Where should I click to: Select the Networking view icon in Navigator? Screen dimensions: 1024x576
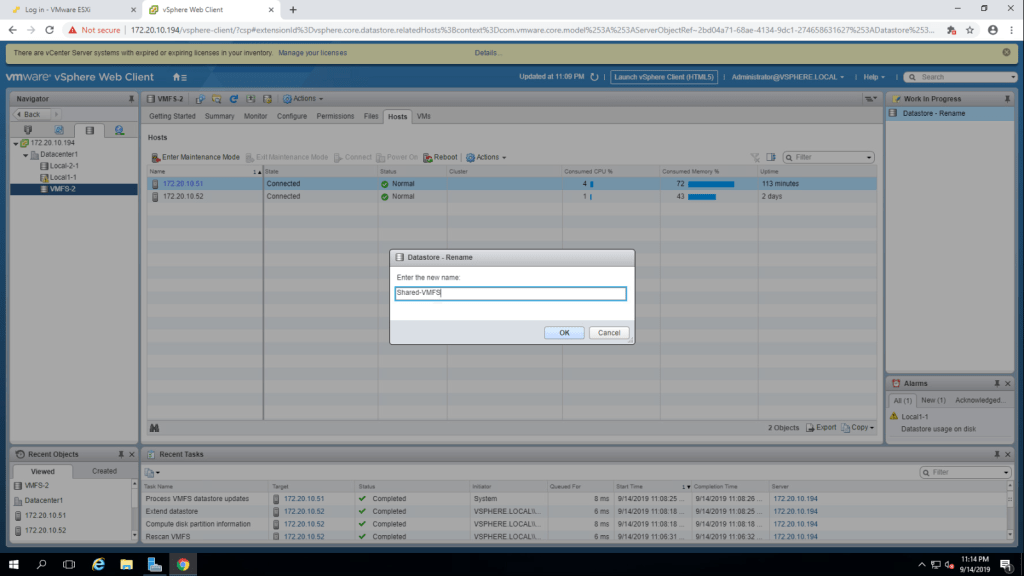click(x=119, y=130)
